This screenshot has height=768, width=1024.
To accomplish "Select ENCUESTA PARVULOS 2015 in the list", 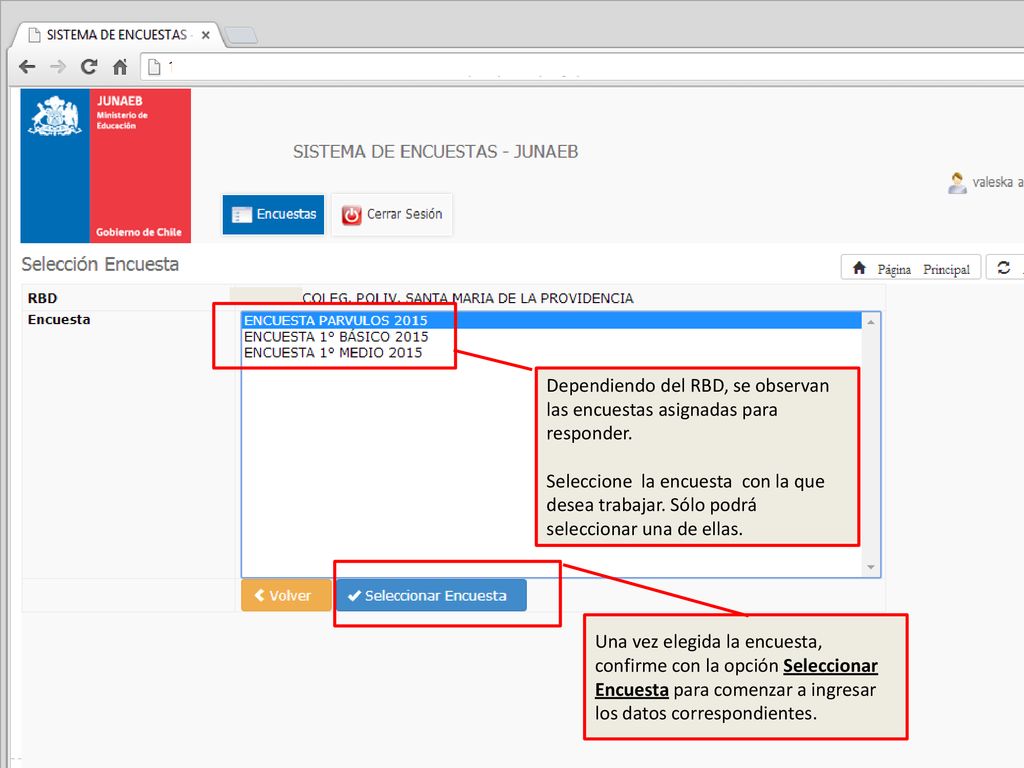I will [551, 321].
